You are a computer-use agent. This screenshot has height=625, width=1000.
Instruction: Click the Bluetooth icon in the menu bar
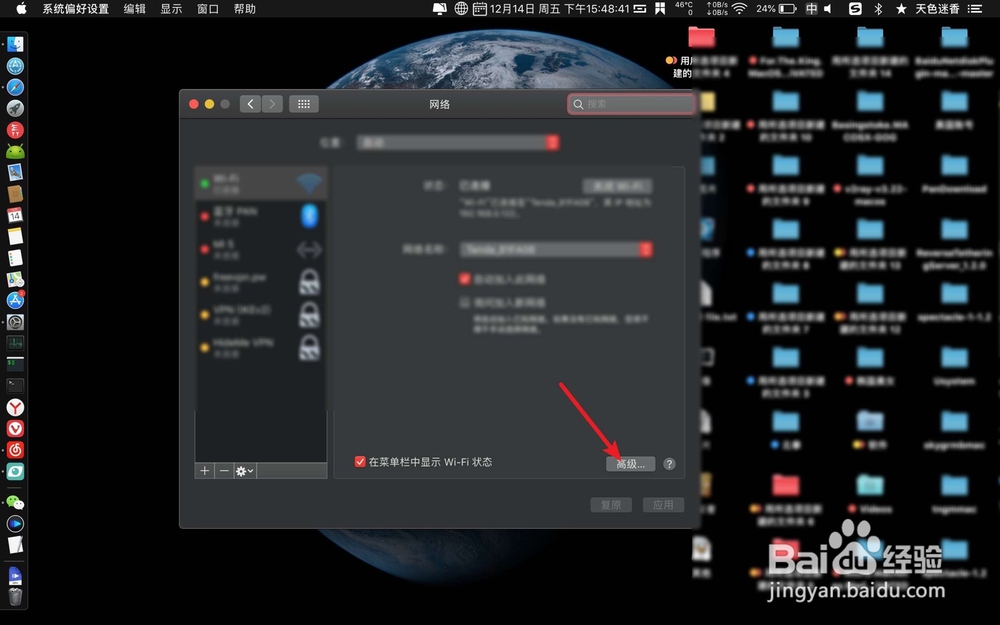tap(880, 9)
